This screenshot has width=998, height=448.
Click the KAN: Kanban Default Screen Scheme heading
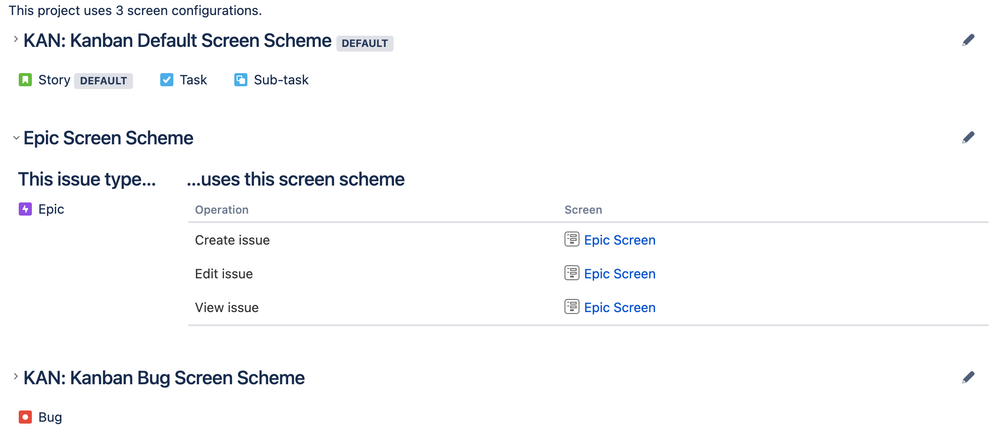[178, 41]
